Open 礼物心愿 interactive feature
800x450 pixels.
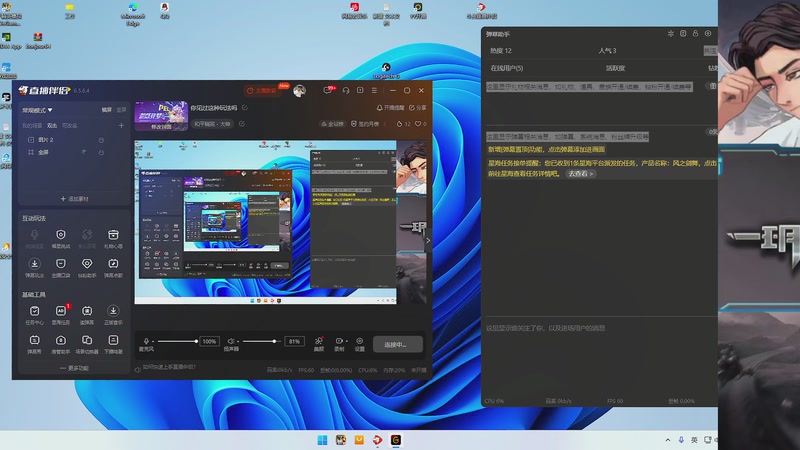pos(113,238)
